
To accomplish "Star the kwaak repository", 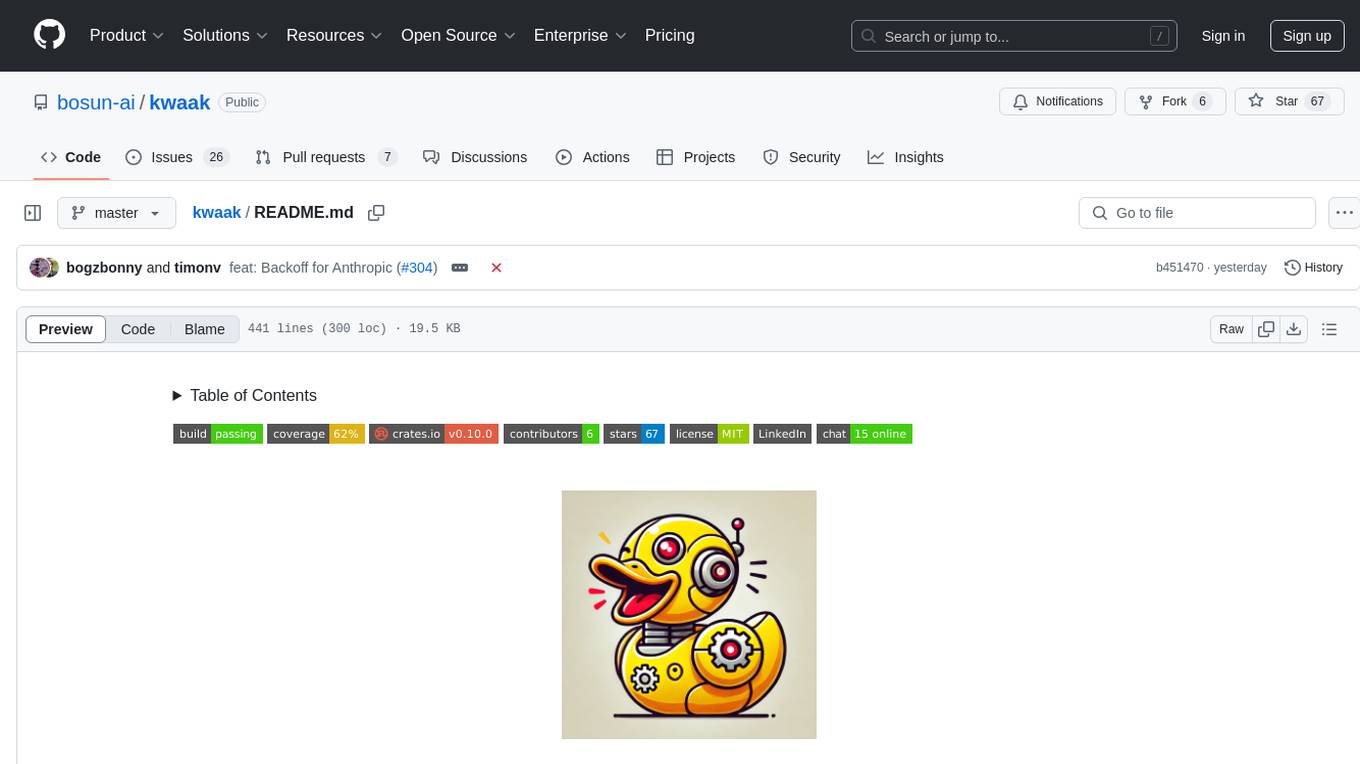I will [1289, 102].
